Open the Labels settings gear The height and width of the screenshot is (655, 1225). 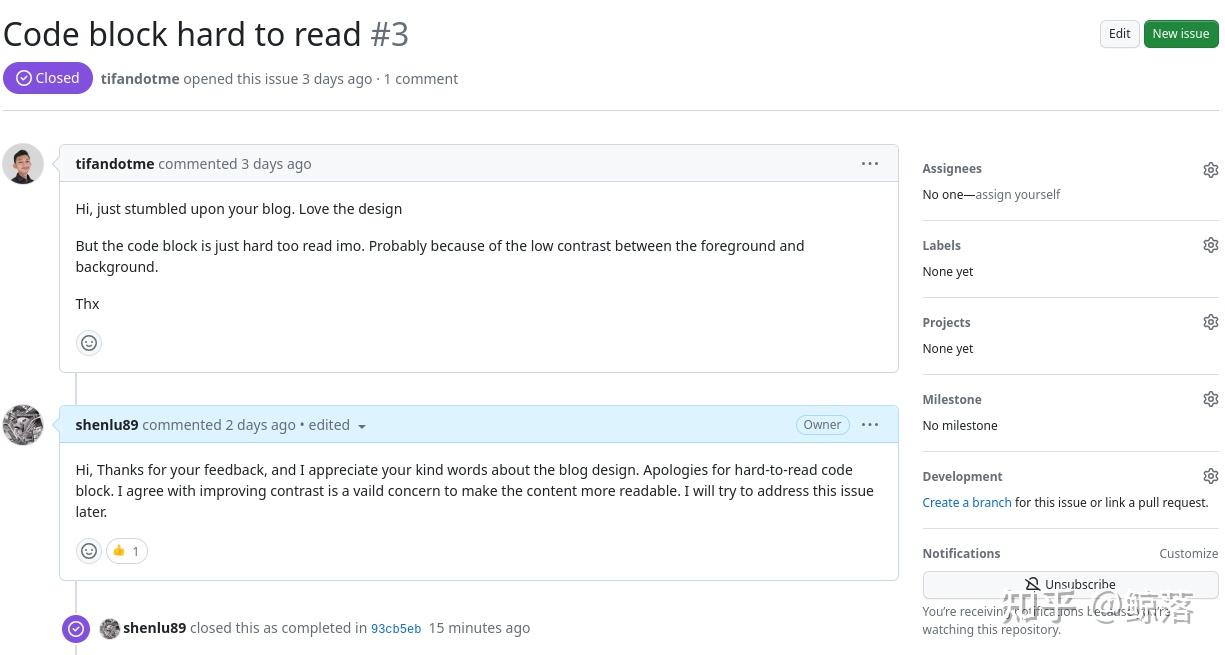point(1211,245)
